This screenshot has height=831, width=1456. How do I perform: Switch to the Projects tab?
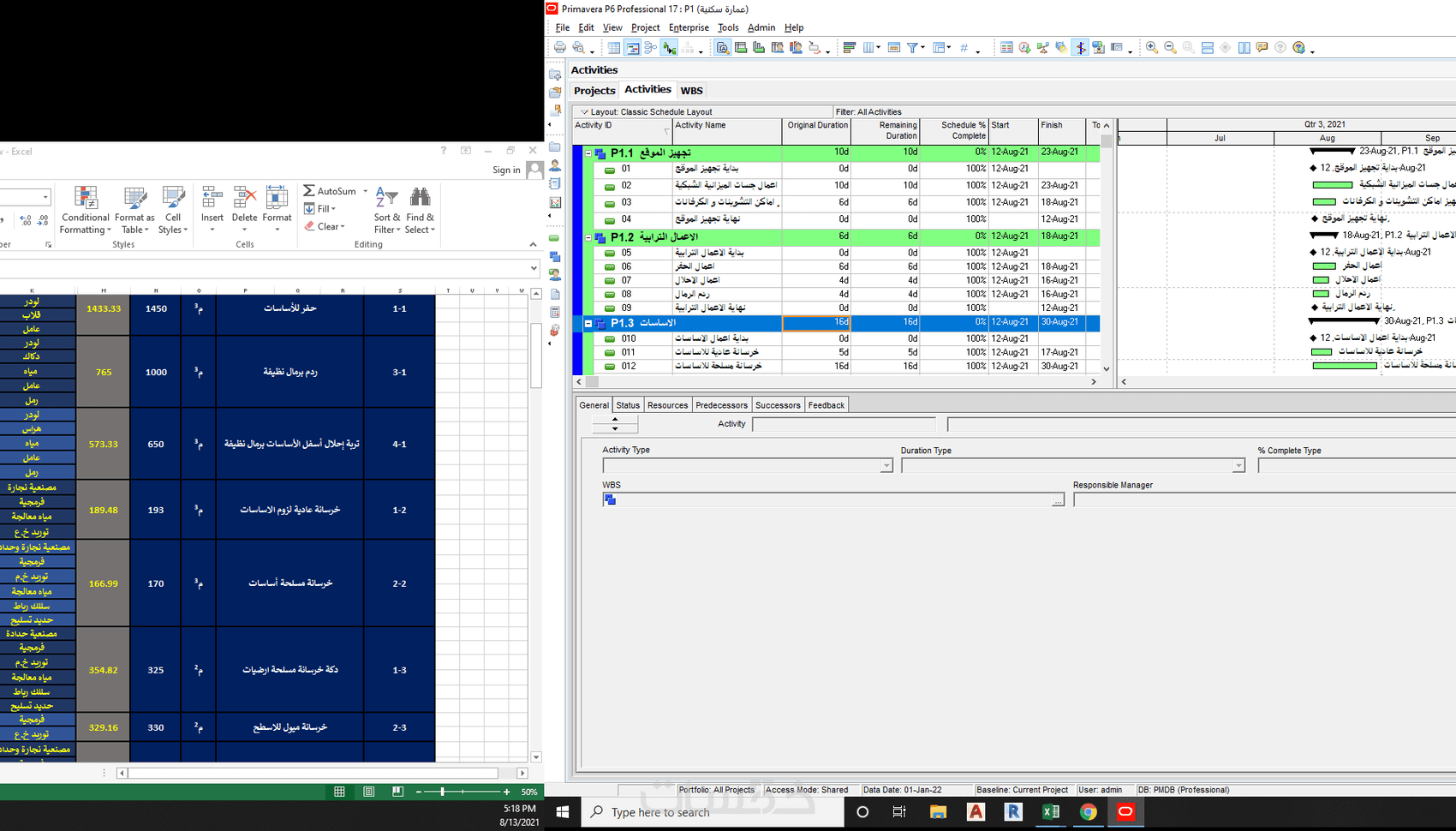click(x=594, y=91)
